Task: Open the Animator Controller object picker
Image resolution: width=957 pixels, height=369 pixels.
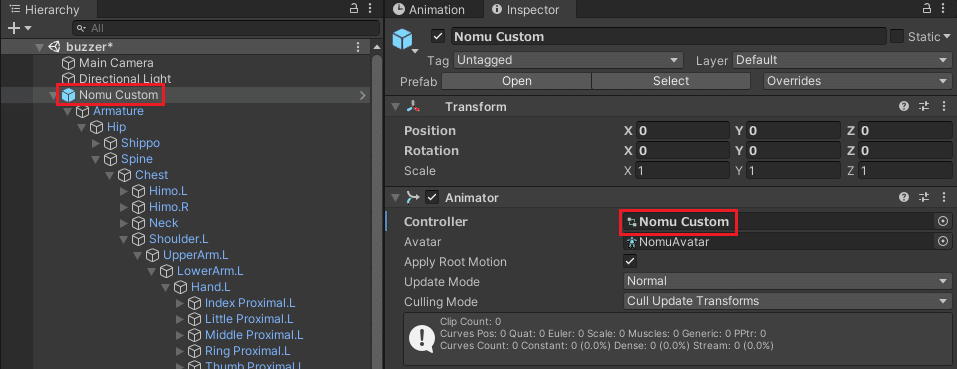Action: click(943, 221)
